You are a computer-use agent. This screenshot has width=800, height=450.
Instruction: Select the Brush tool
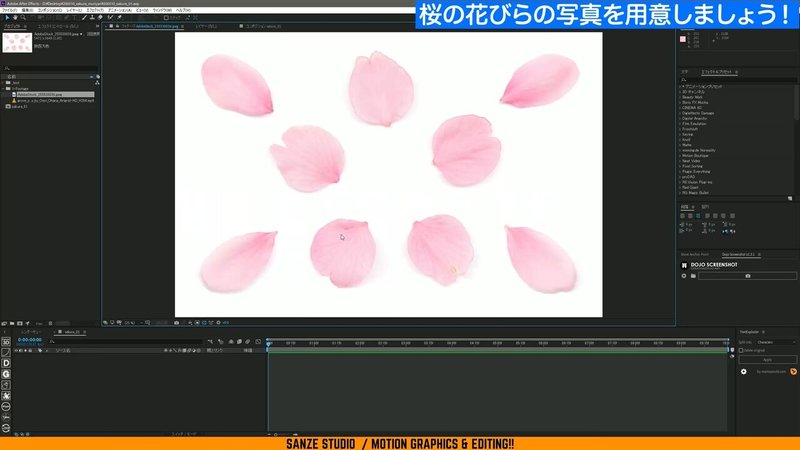(x=84, y=17)
